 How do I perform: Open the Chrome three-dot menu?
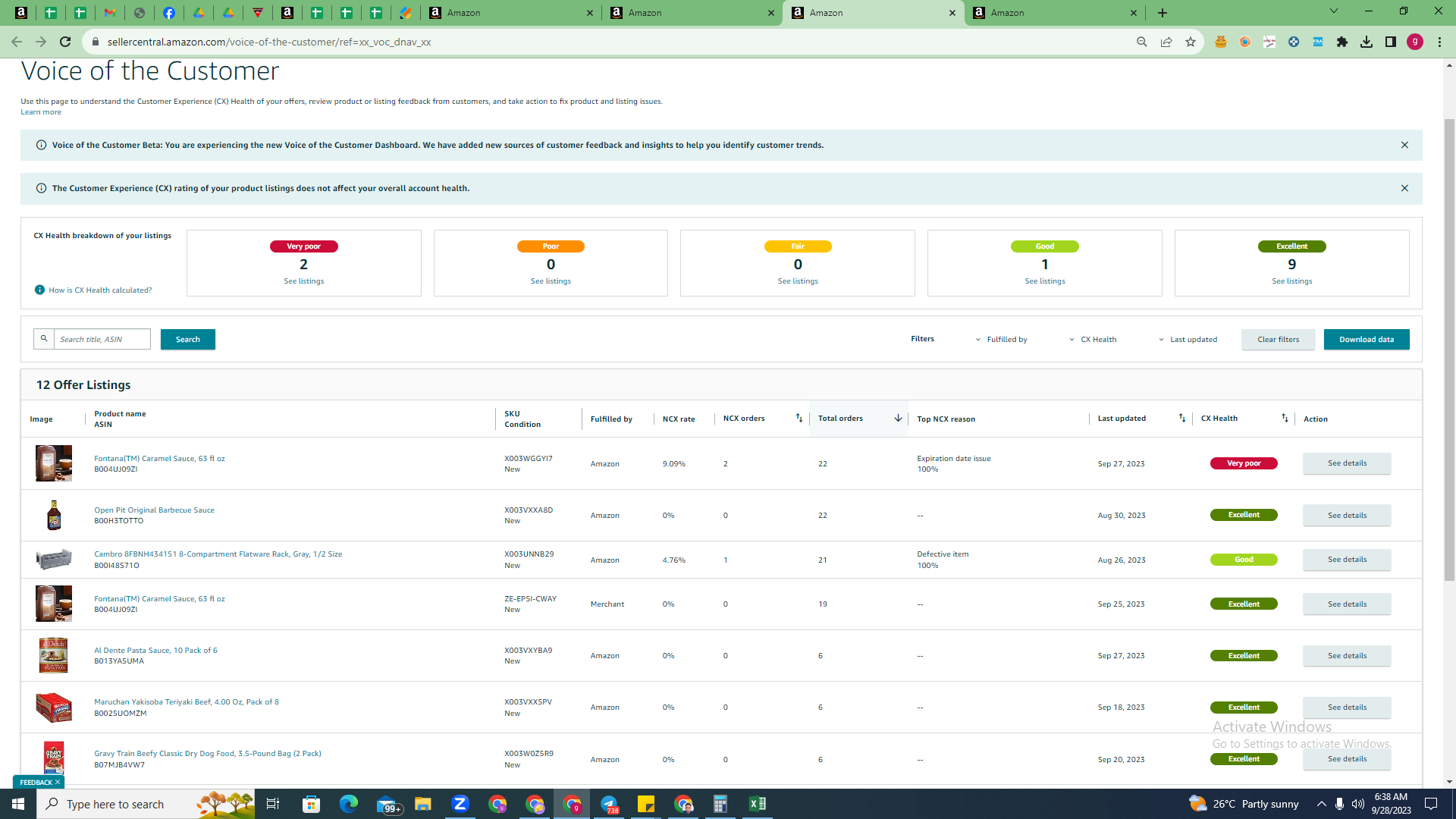(1439, 42)
